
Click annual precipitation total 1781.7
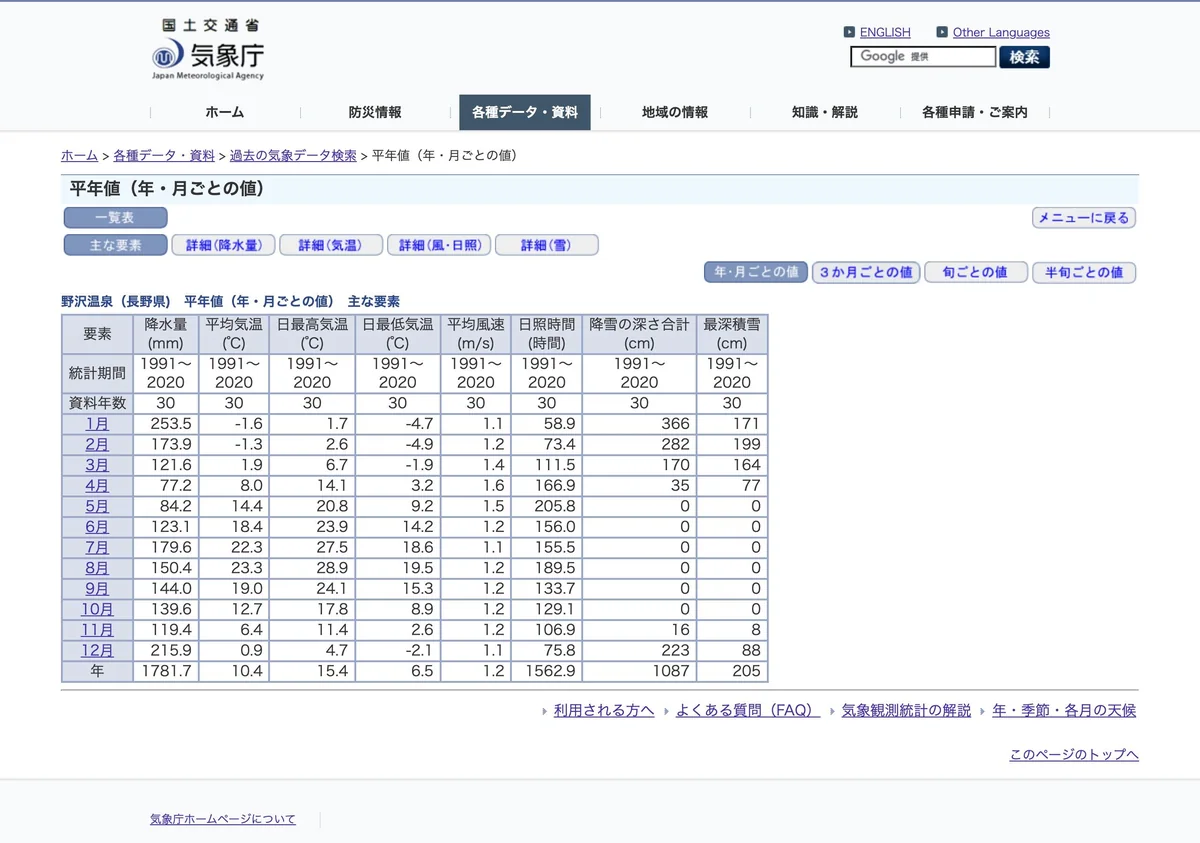[167, 671]
